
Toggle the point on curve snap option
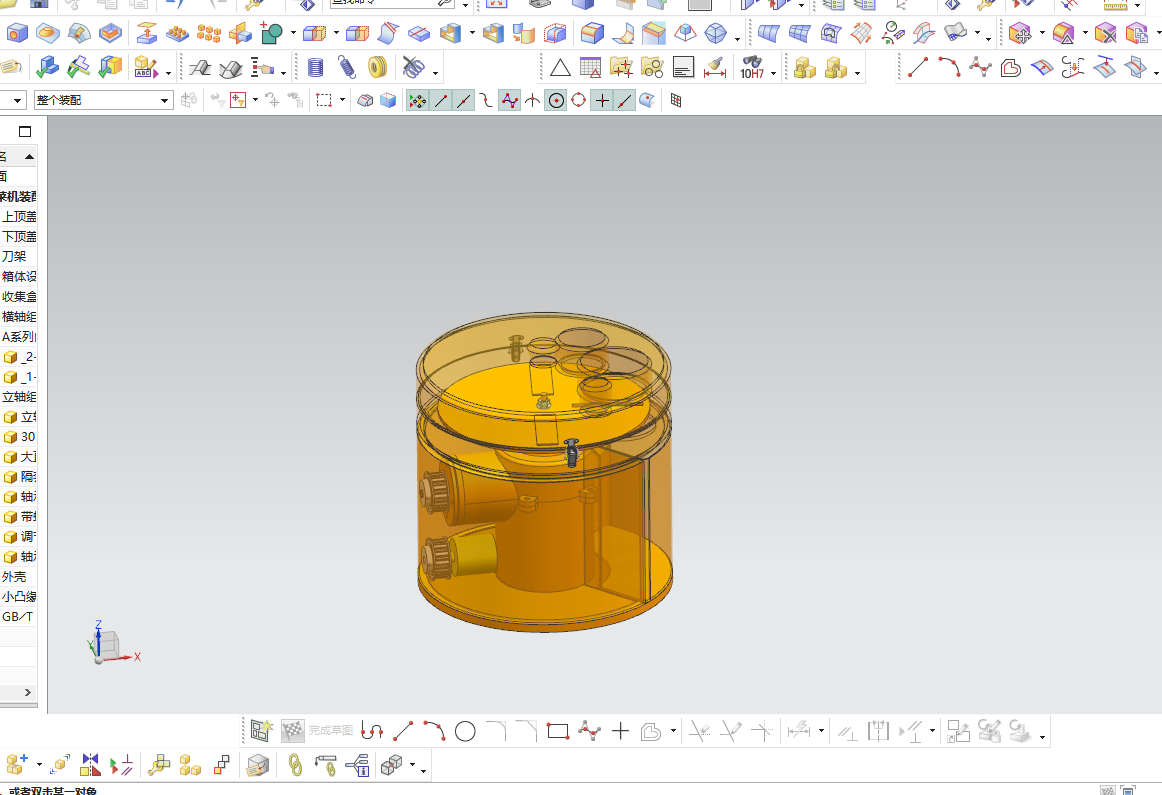[x=625, y=101]
